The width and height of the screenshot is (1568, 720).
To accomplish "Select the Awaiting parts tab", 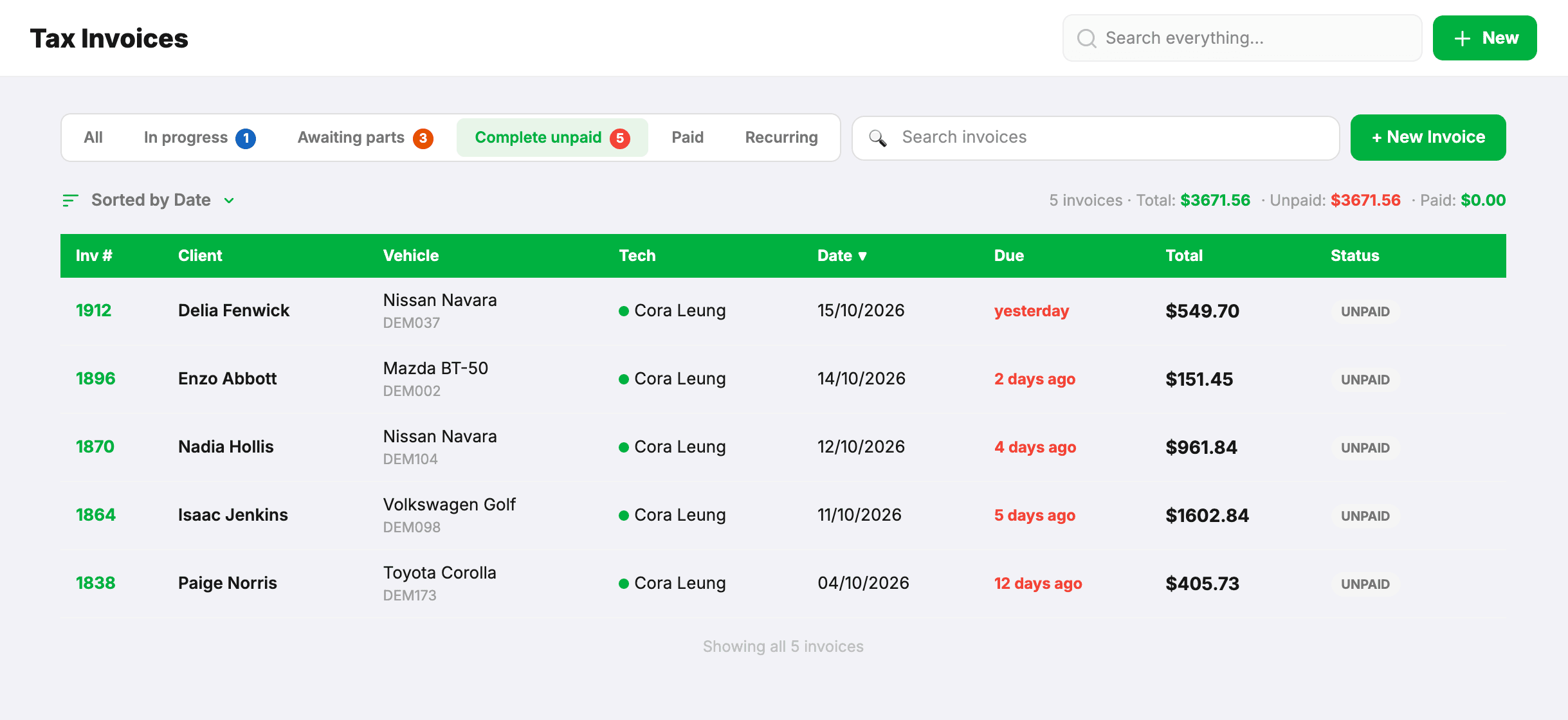I will (365, 138).
